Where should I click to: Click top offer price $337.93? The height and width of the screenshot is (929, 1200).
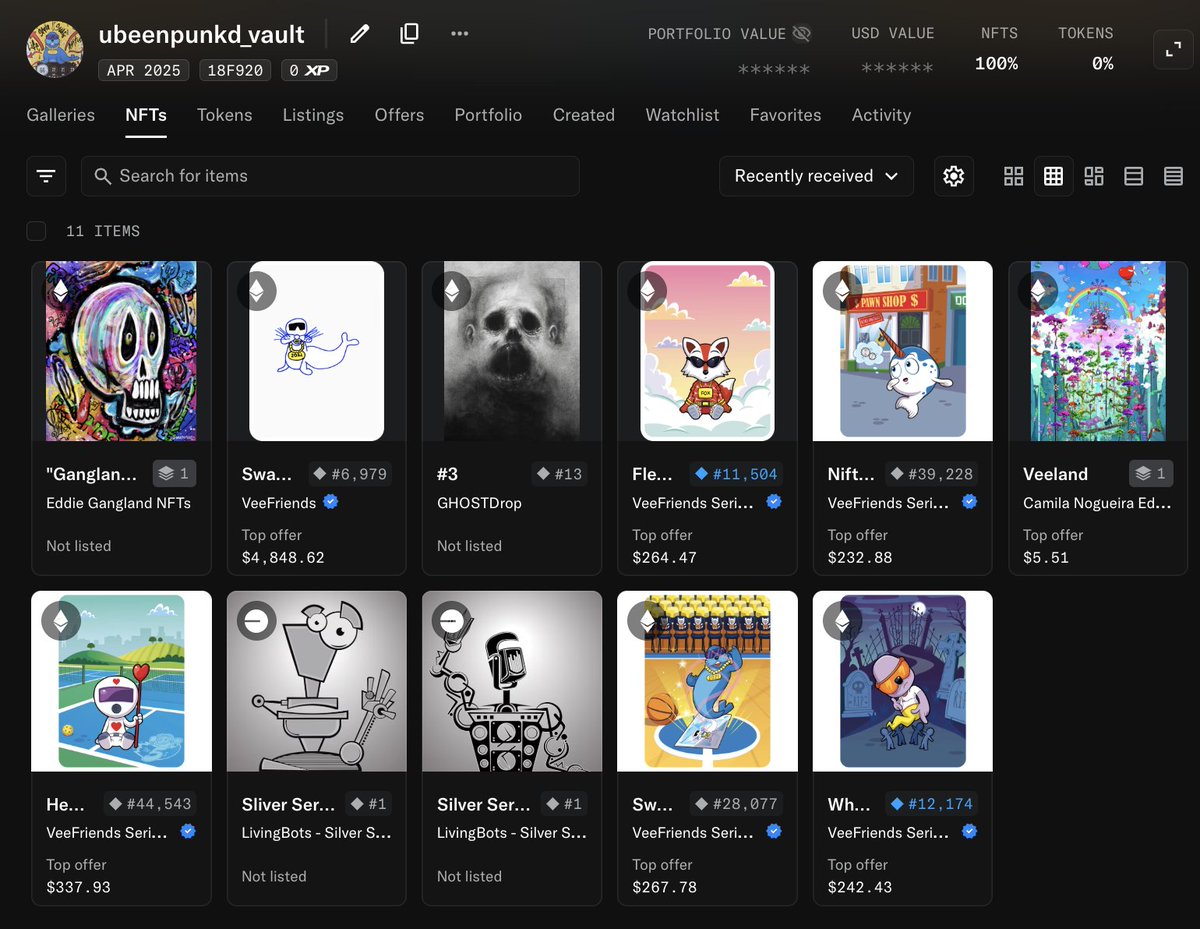pos(79,888)
